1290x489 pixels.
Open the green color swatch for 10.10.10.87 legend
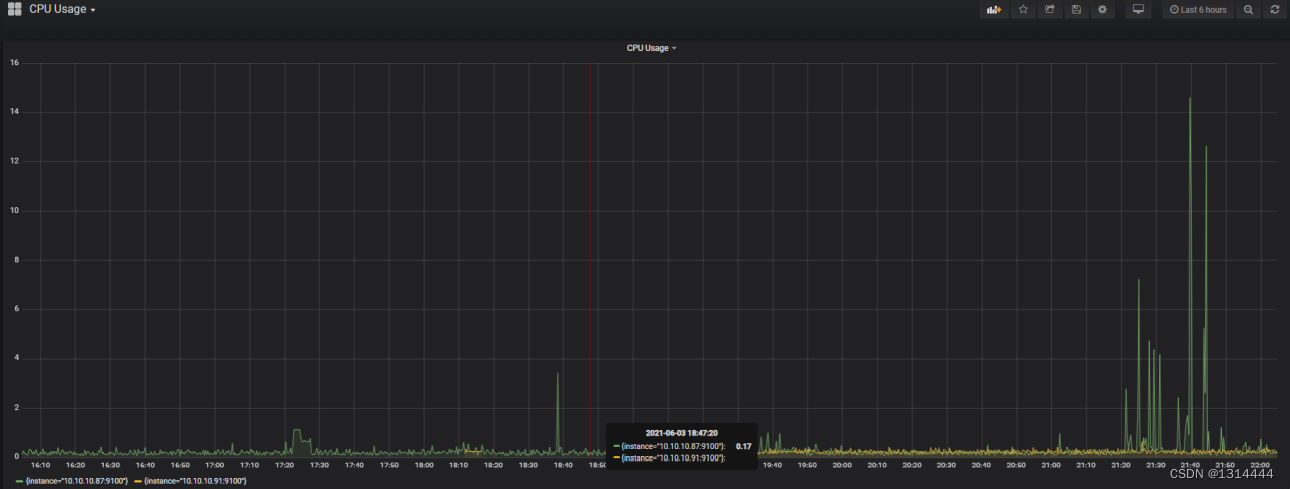19,481
